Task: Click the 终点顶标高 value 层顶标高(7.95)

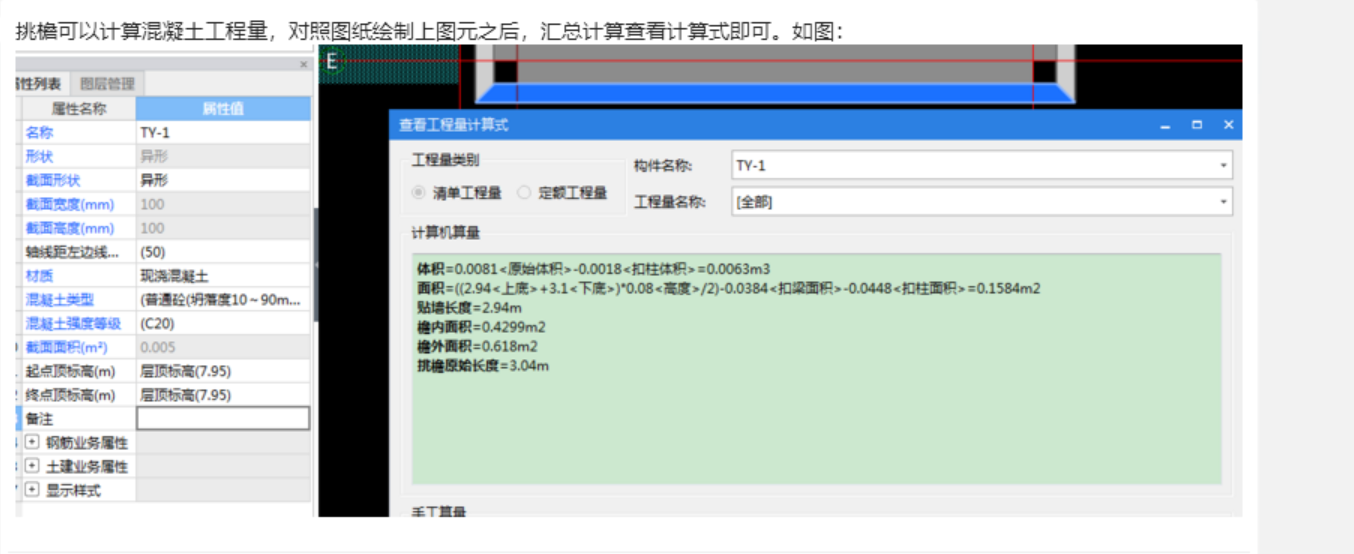Action: click(x=223, y=395)
